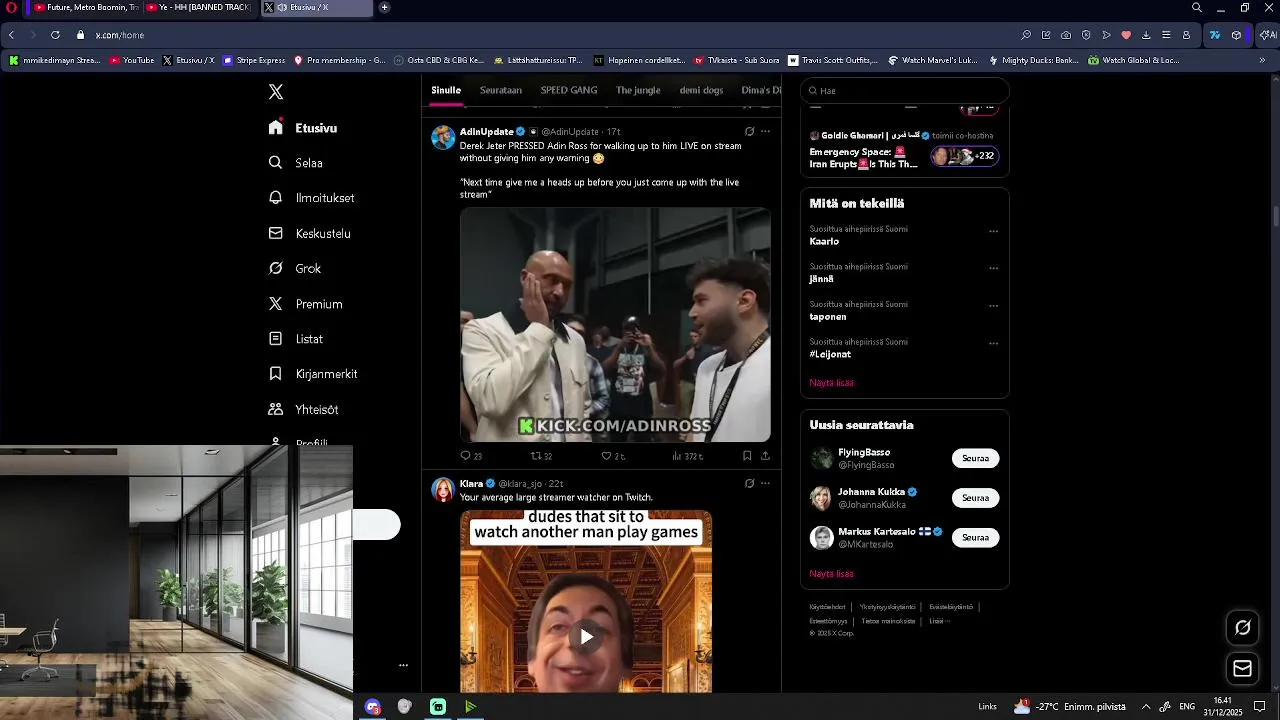Viewport: 1280px width, 720px height.
Task: Open the floating Grok button
Action: 1243,628
